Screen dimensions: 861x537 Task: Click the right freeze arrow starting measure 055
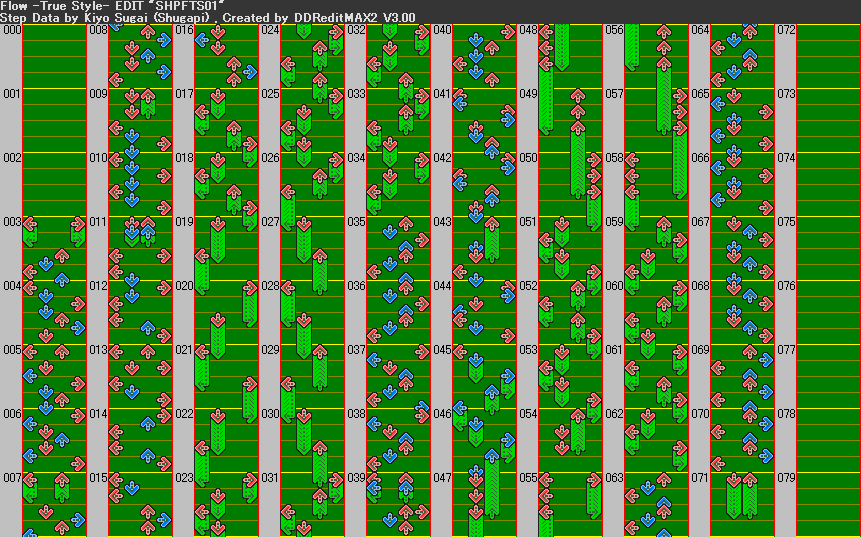pos(594,496)
